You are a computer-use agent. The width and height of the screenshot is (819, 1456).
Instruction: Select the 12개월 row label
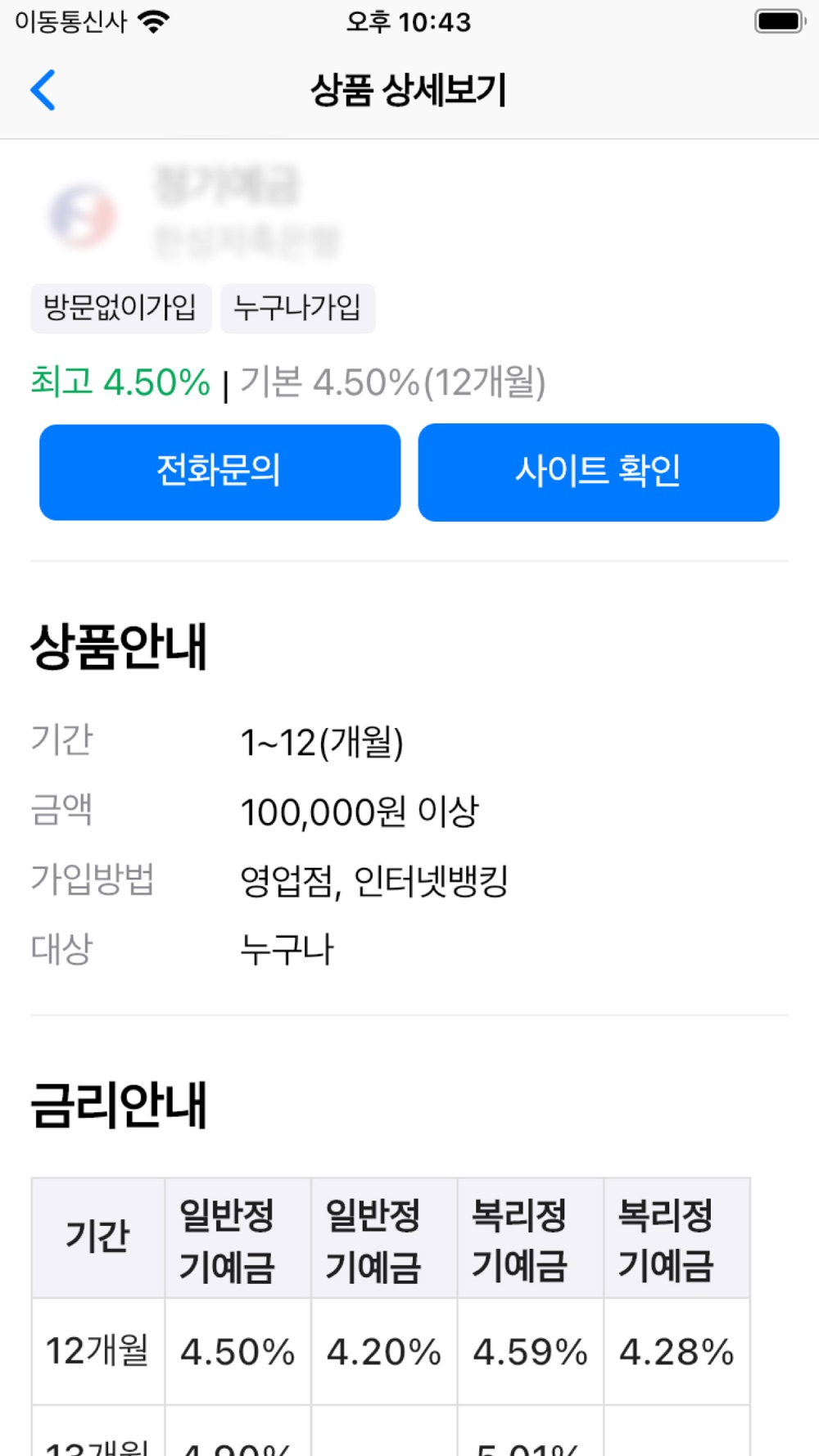(x=97, y=1351)
